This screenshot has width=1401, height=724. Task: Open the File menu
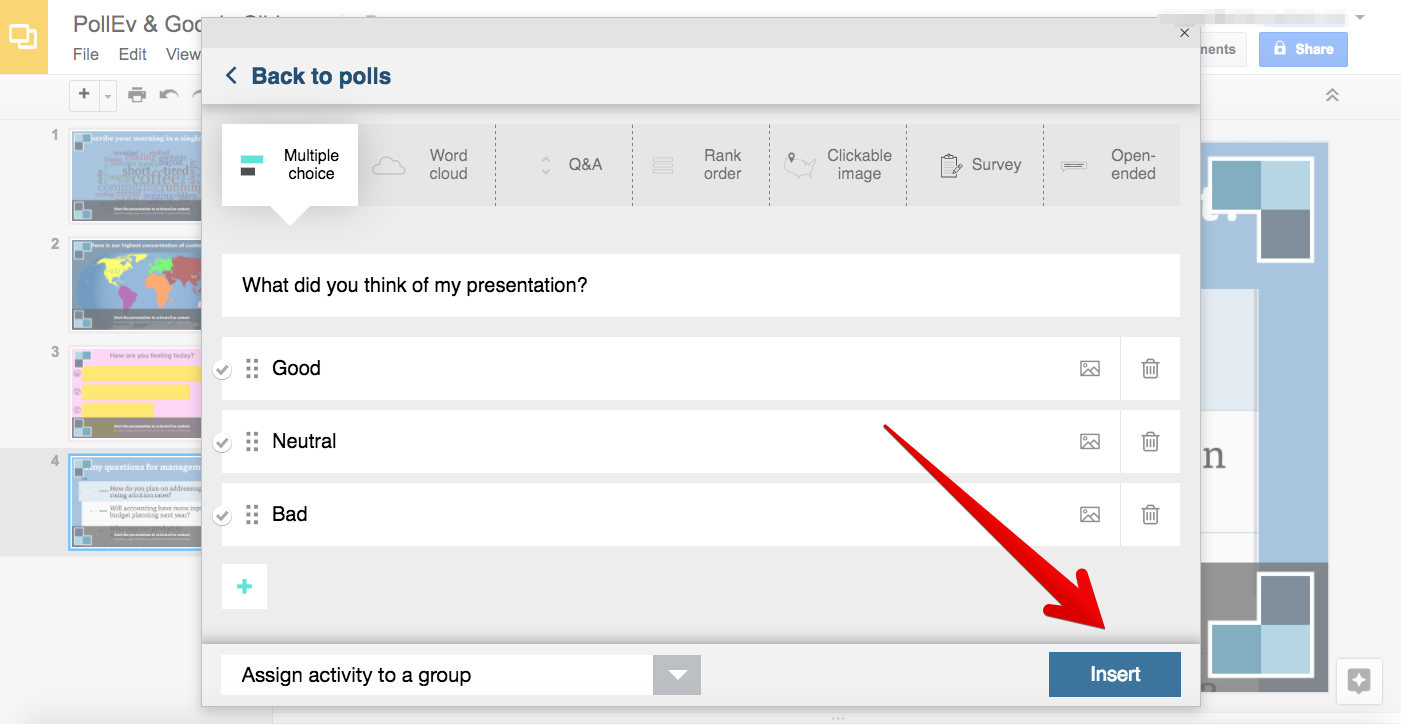coord(85,54)
